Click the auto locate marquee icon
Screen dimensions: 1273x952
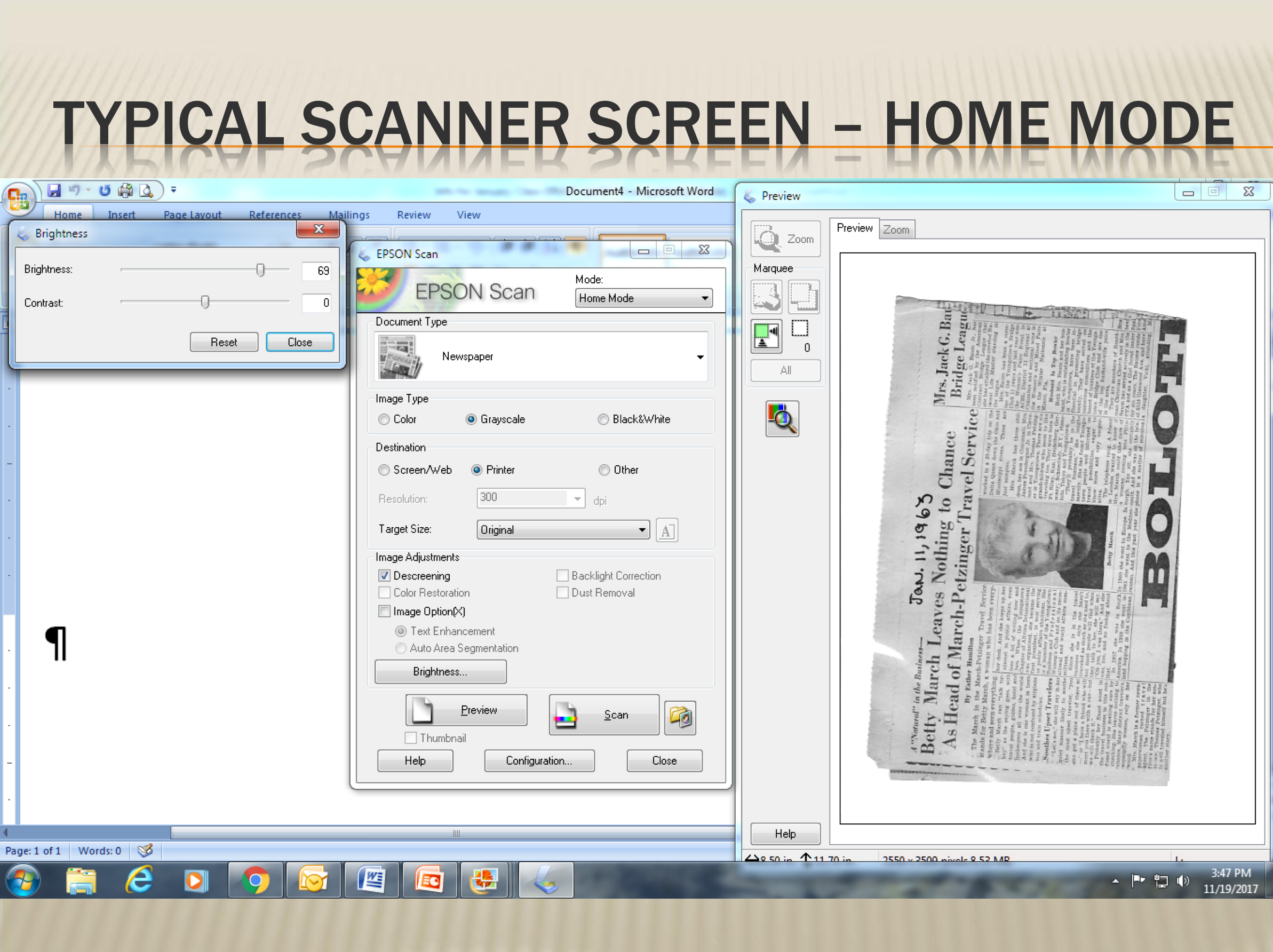point(766,336)
